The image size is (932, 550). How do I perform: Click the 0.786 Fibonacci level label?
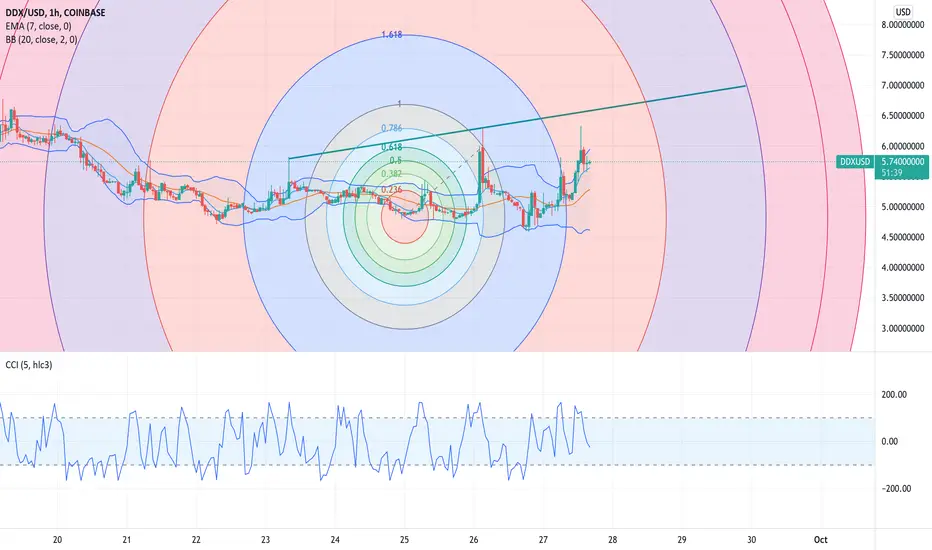392,128
